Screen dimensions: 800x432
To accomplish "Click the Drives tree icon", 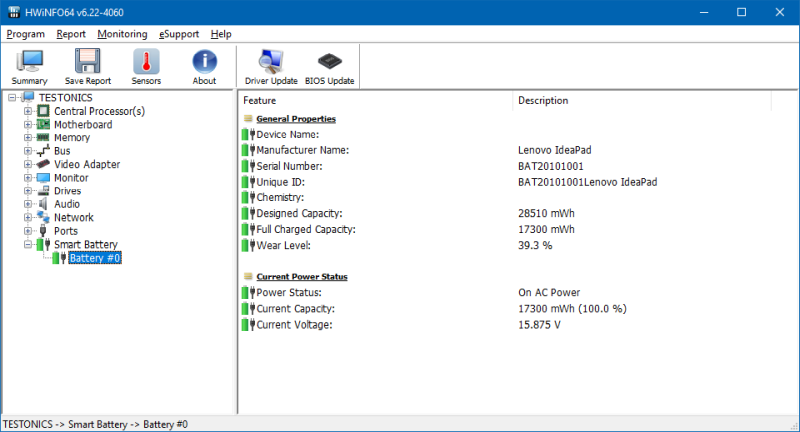I will 43,191.
